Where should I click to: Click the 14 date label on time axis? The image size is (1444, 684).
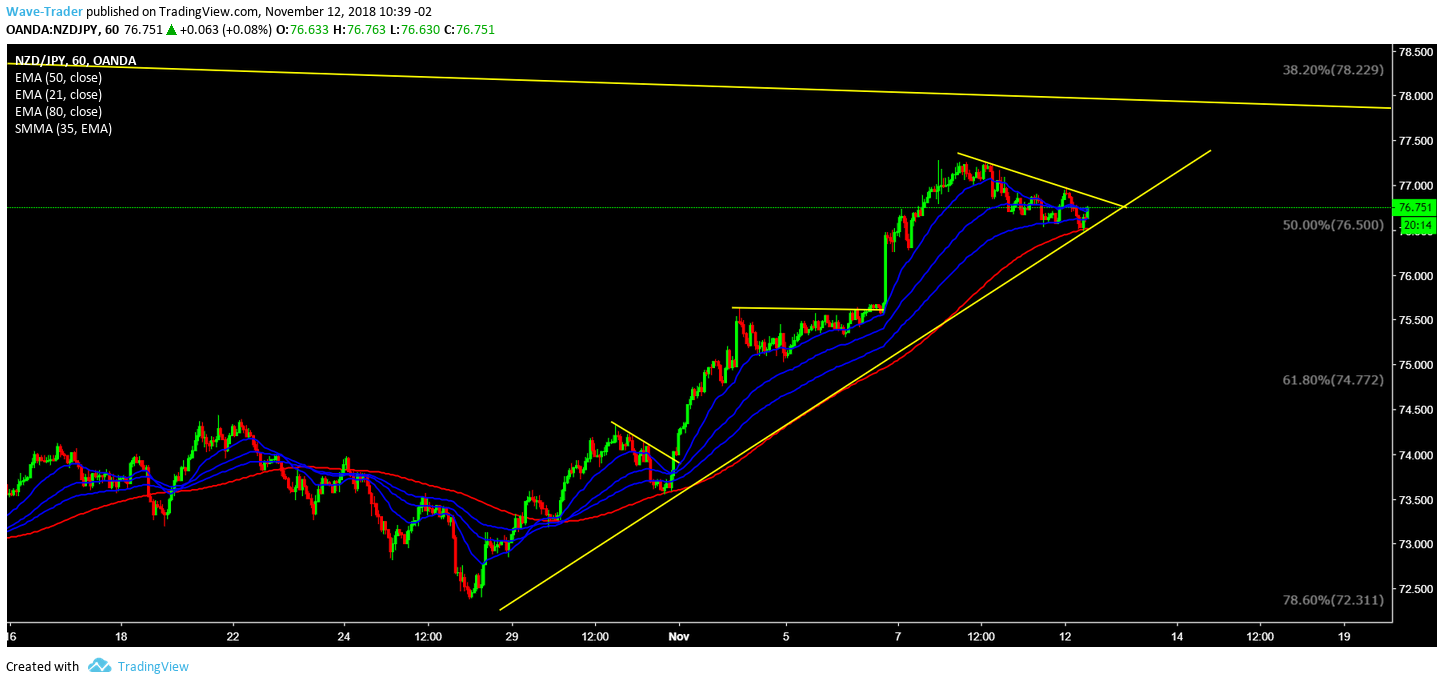click(1176, 636)
